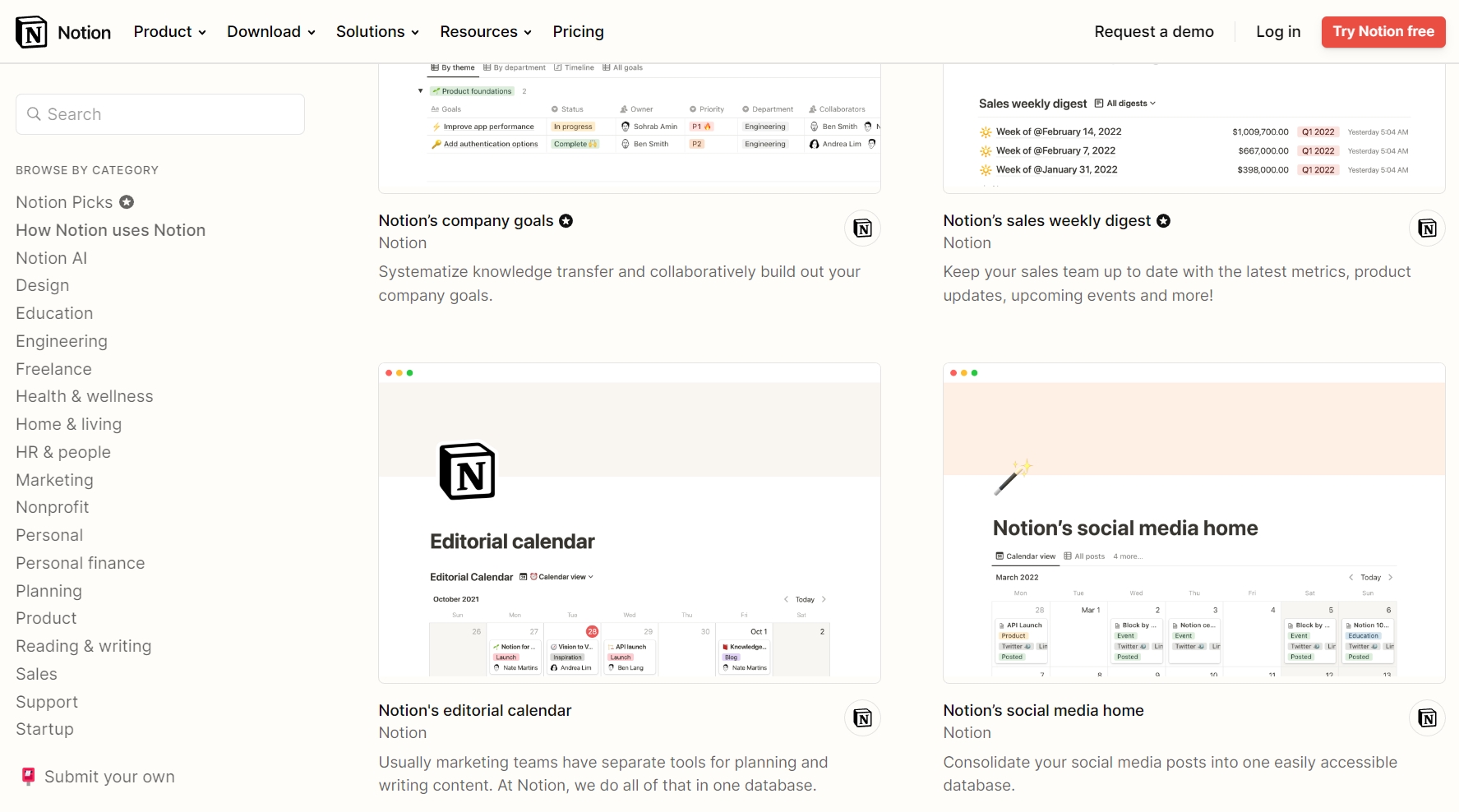Image resolution: width=1459 pixels, height=812 pixels.
Task: Click creator avatar beside Notion's sales weekly digest
Action: click(x=1427, y=228)
